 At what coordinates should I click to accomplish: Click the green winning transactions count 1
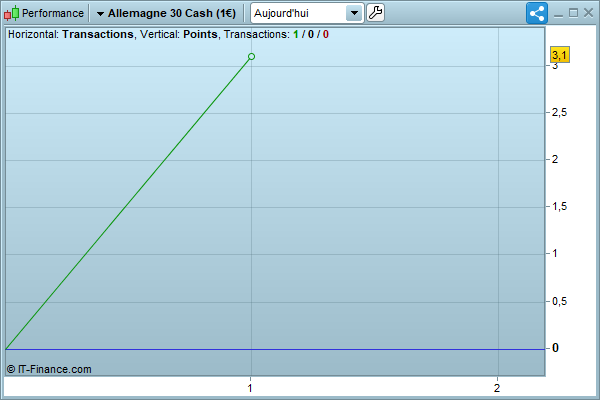(296, 34)
